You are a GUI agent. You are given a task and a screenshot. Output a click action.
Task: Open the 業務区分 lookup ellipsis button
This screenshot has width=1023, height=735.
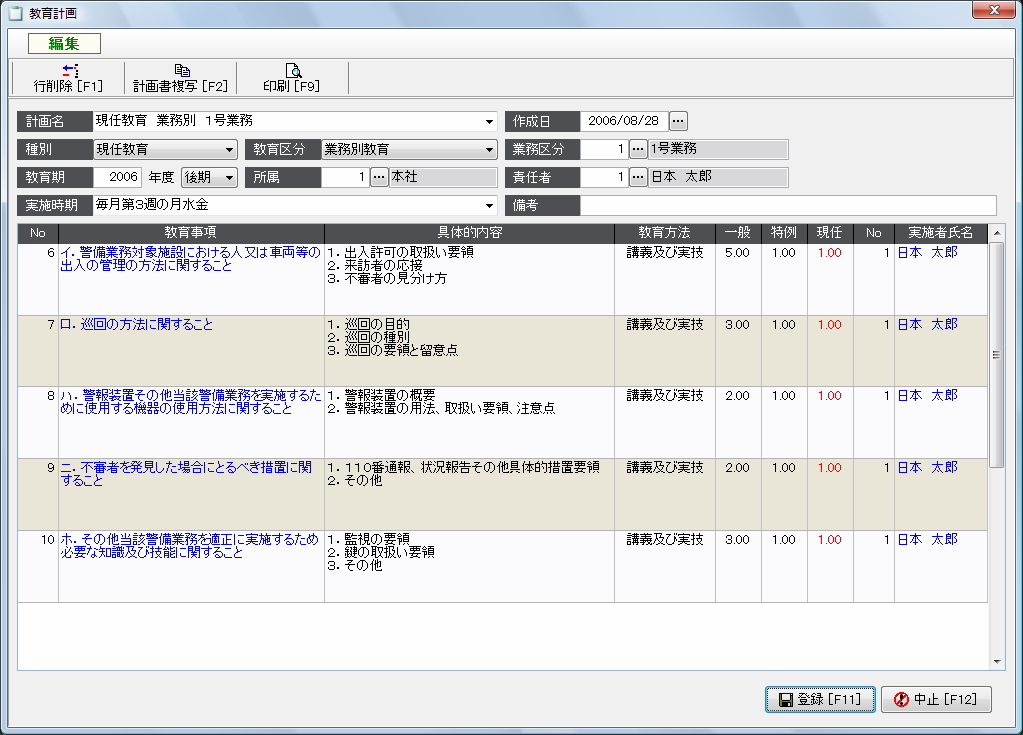(638, 149)
